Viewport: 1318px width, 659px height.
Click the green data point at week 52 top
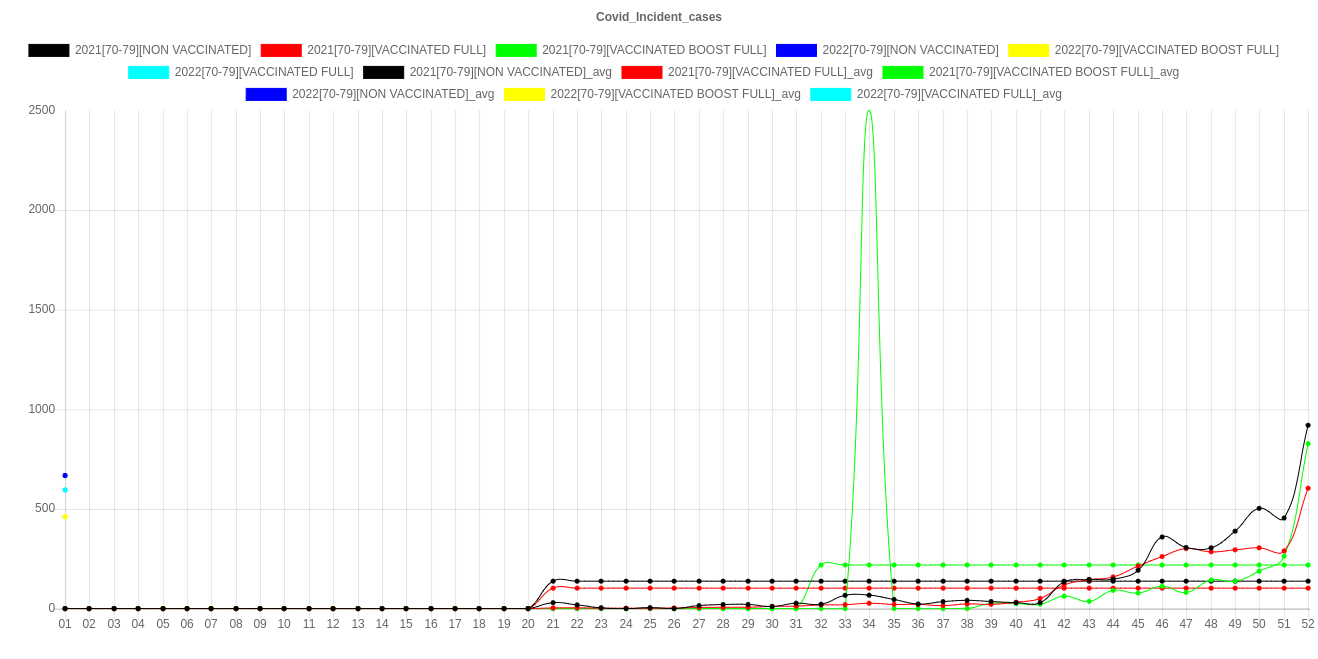(x=1307, y=444)
